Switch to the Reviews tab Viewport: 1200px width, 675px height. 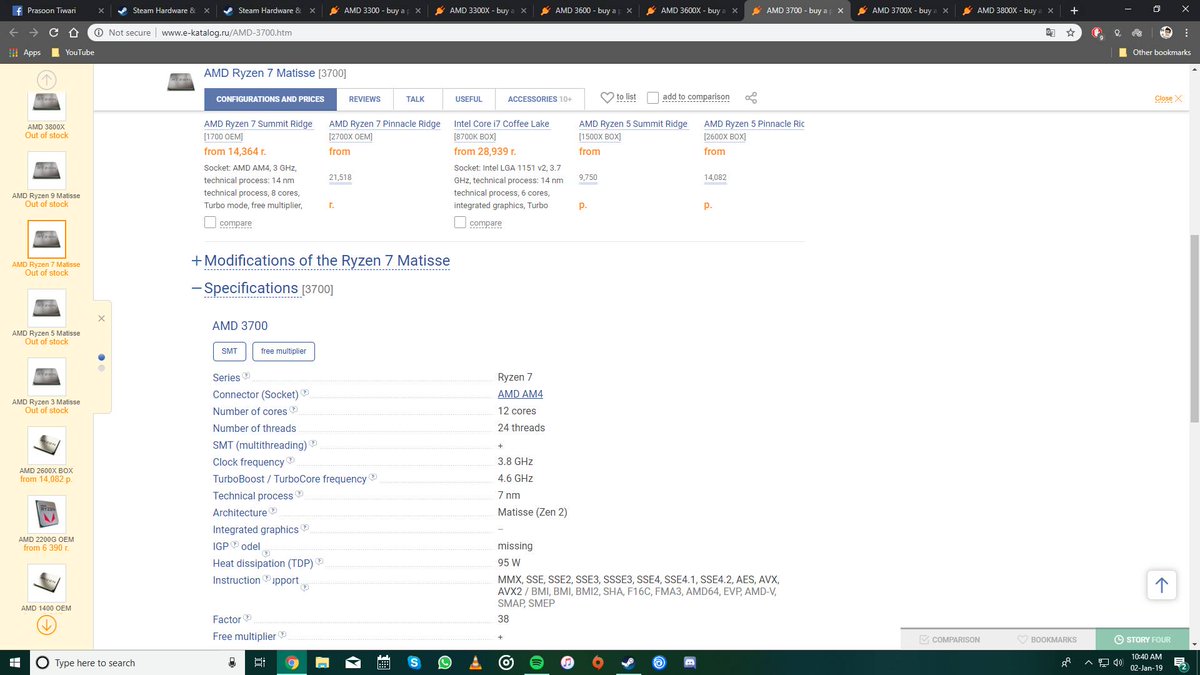coord(365,99)
